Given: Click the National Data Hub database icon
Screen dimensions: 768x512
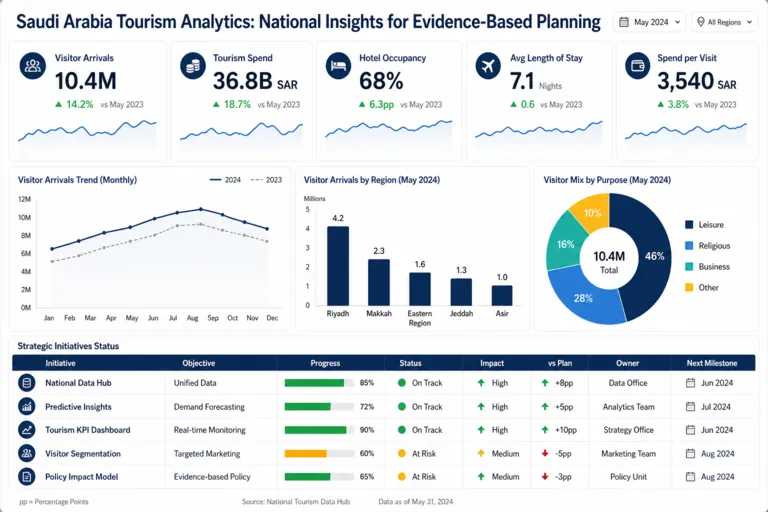Looking at the screenshot, I should pyautogui.click(x=26, y=383).
